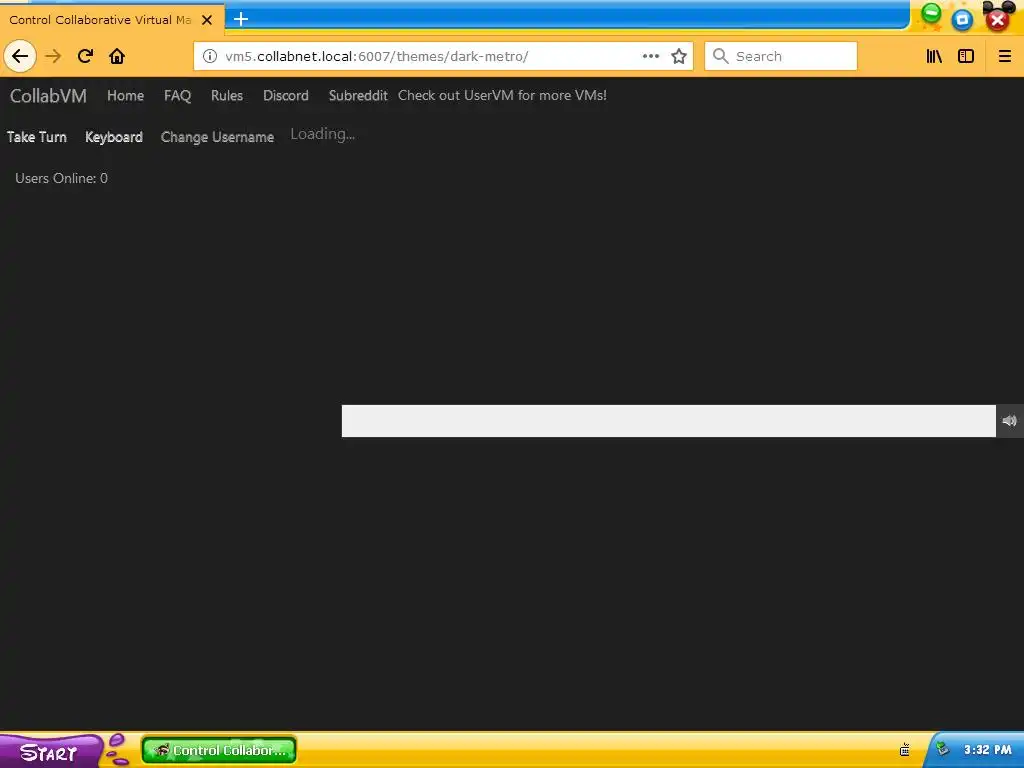
Task: Open the Library icon in toolbar
Action: [934, 56]
